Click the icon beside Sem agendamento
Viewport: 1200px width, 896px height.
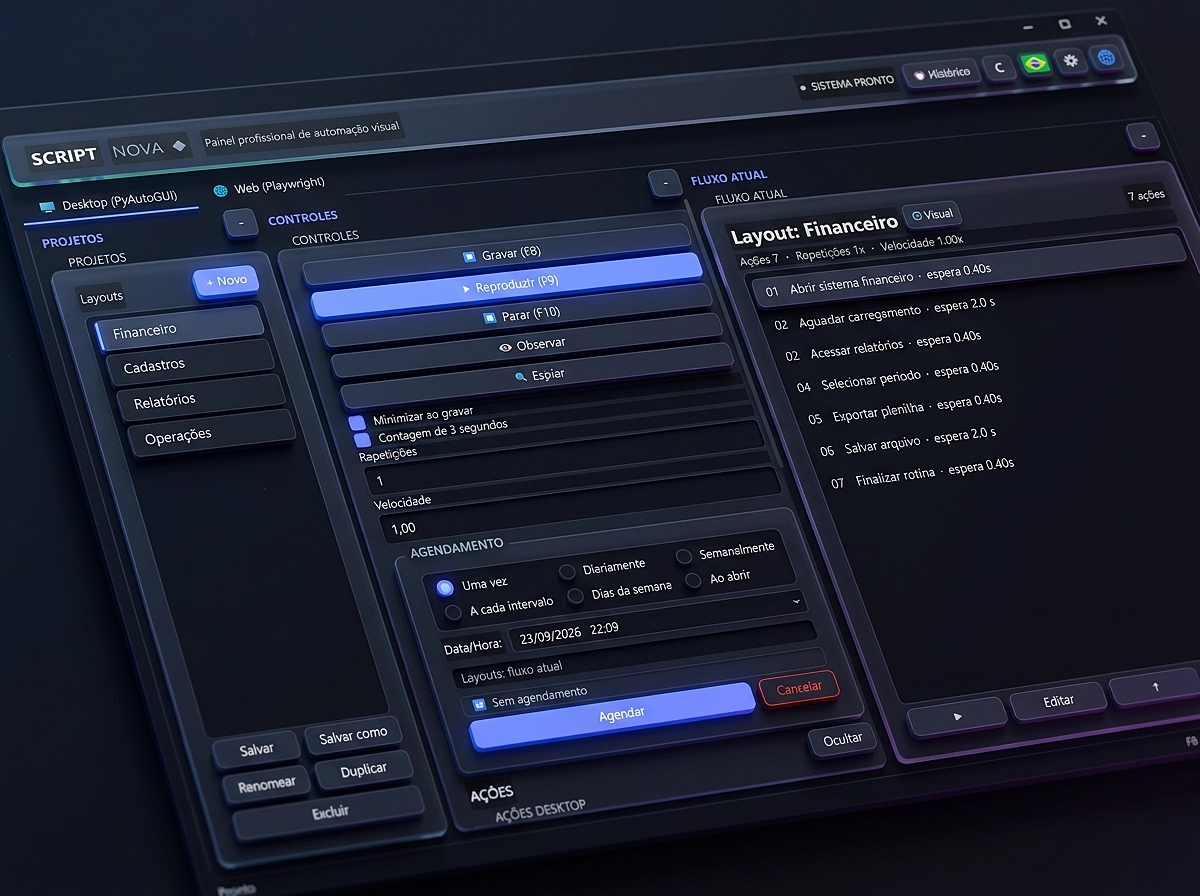479,703
